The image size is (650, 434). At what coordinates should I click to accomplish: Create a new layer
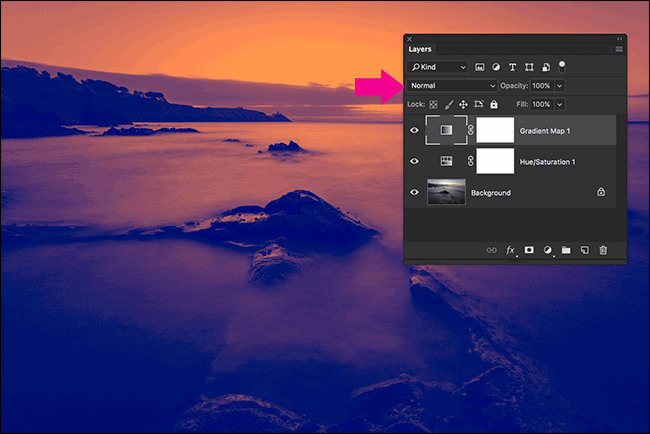click(585, 250)
